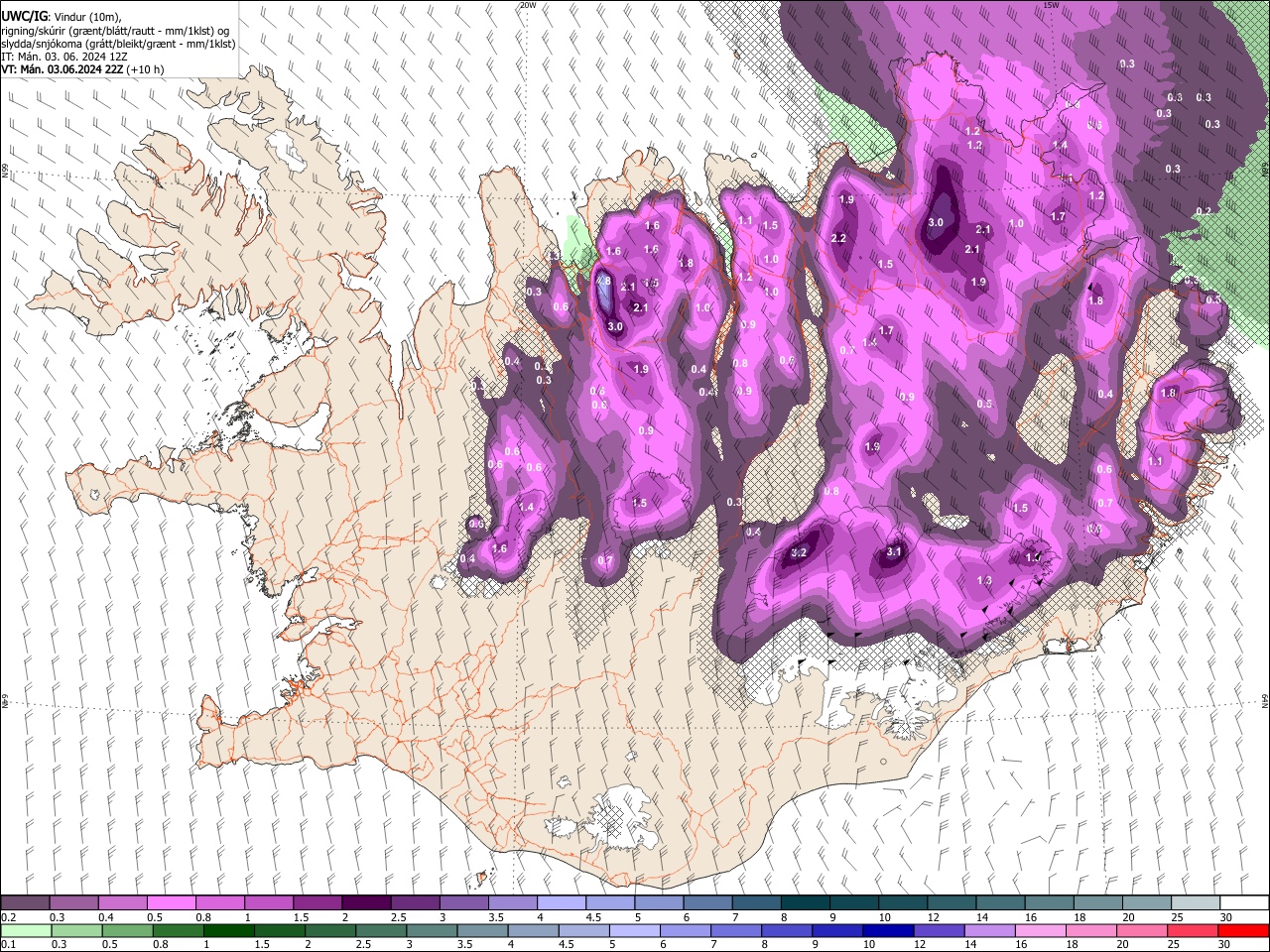Pick the 20 pink swatch in lower scale

coord(1141,930)
